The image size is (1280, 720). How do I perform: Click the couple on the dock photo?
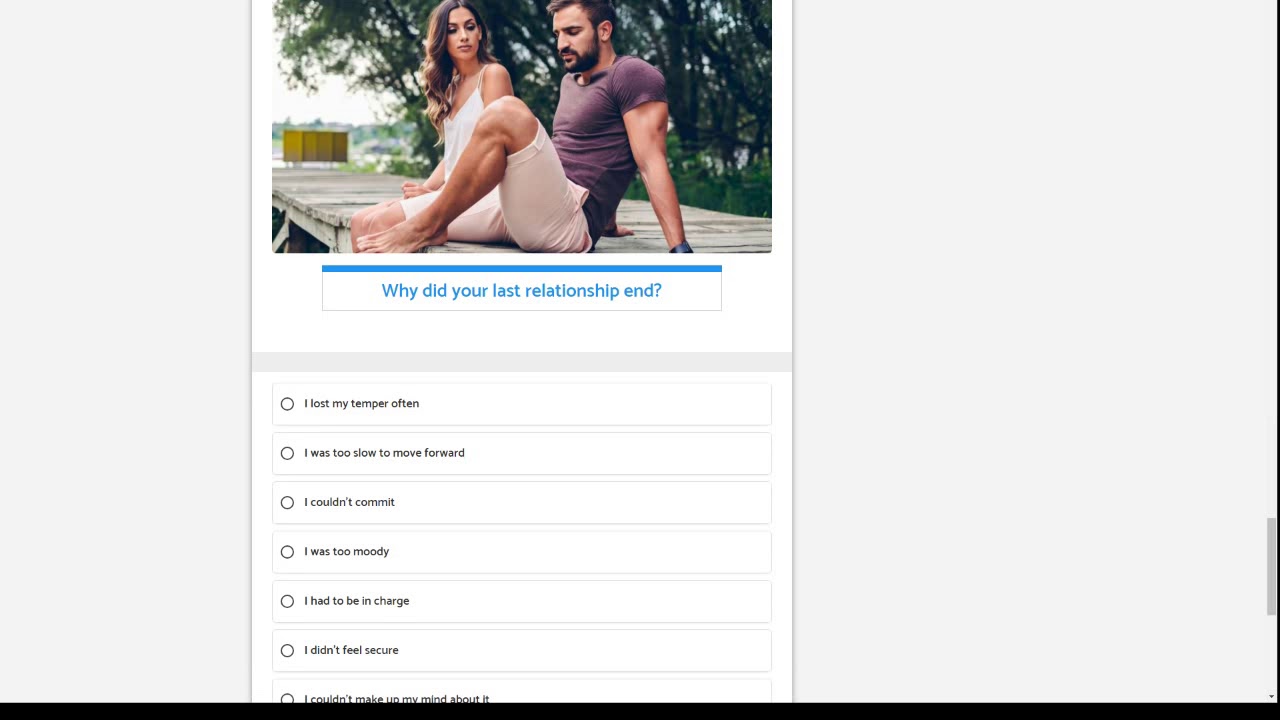coord(522,126)
